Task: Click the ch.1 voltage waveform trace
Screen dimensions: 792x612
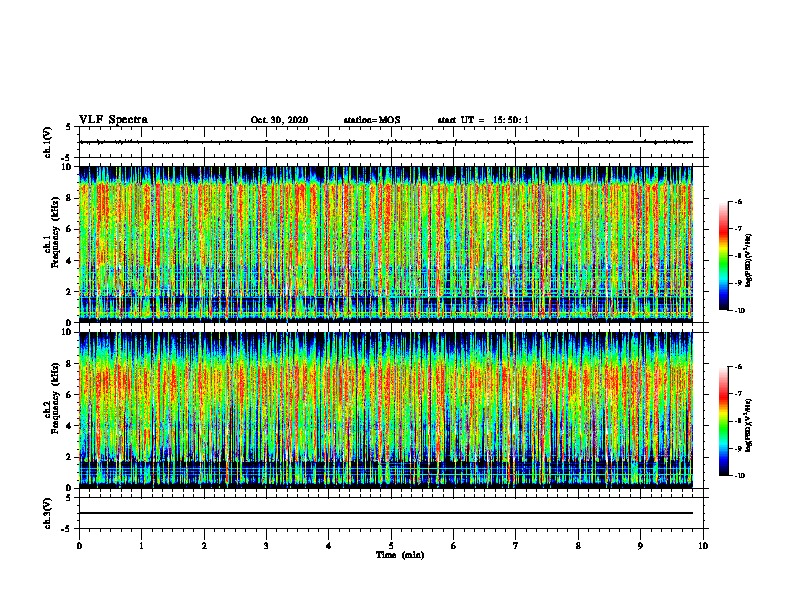Action: point(385,142)
